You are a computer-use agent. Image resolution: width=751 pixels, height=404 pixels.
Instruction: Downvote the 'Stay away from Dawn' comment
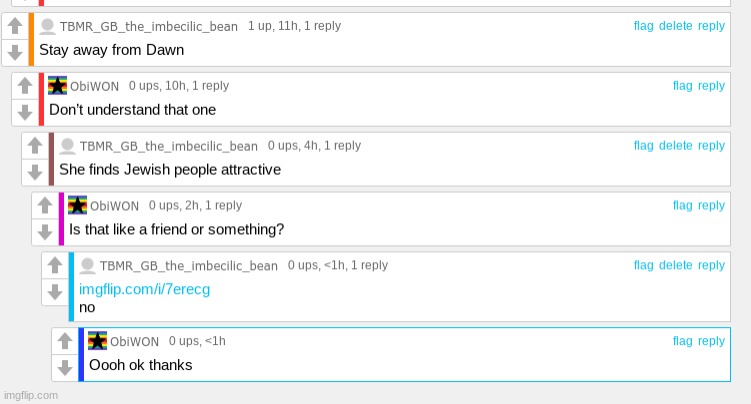tap(15, 52)
